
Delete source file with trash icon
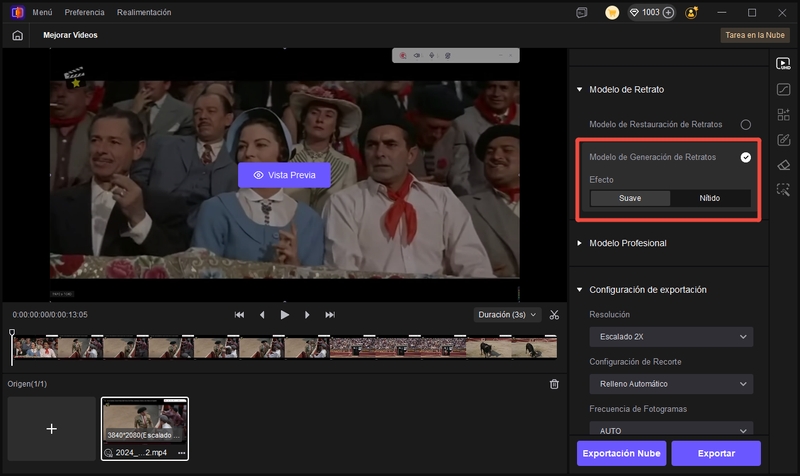(554, 384)
